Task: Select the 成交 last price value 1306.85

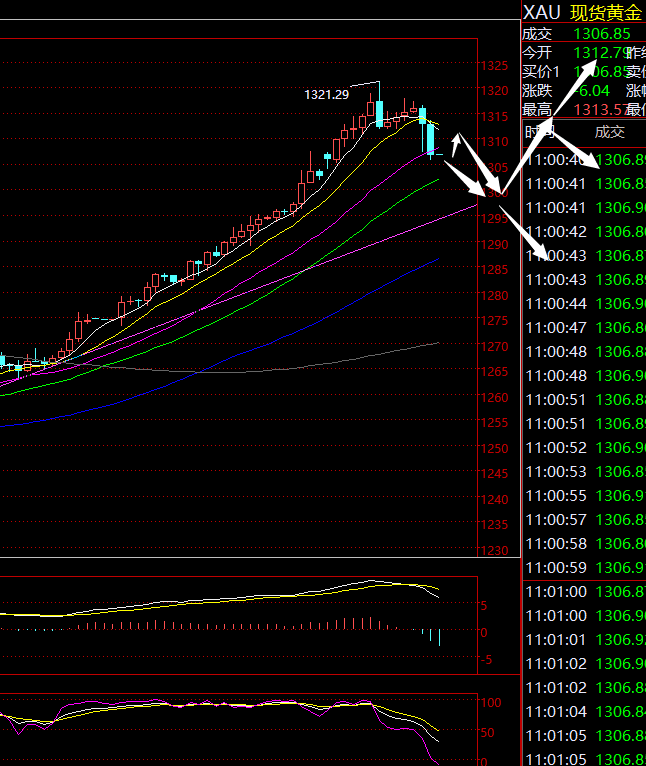Action: point(602,34)
